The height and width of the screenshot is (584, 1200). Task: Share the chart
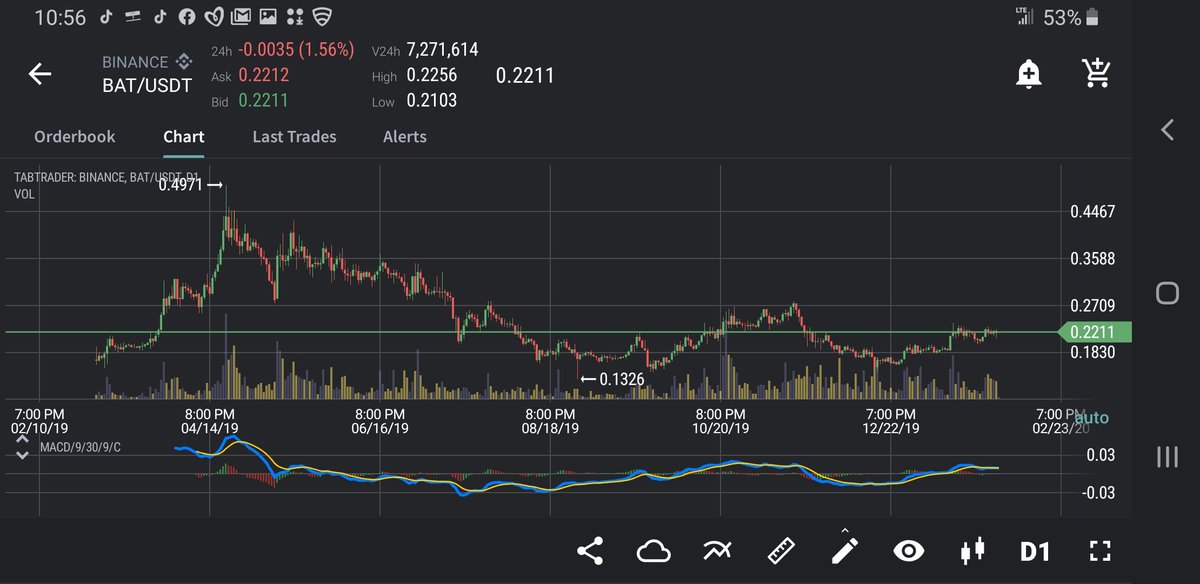coord(591,550)
